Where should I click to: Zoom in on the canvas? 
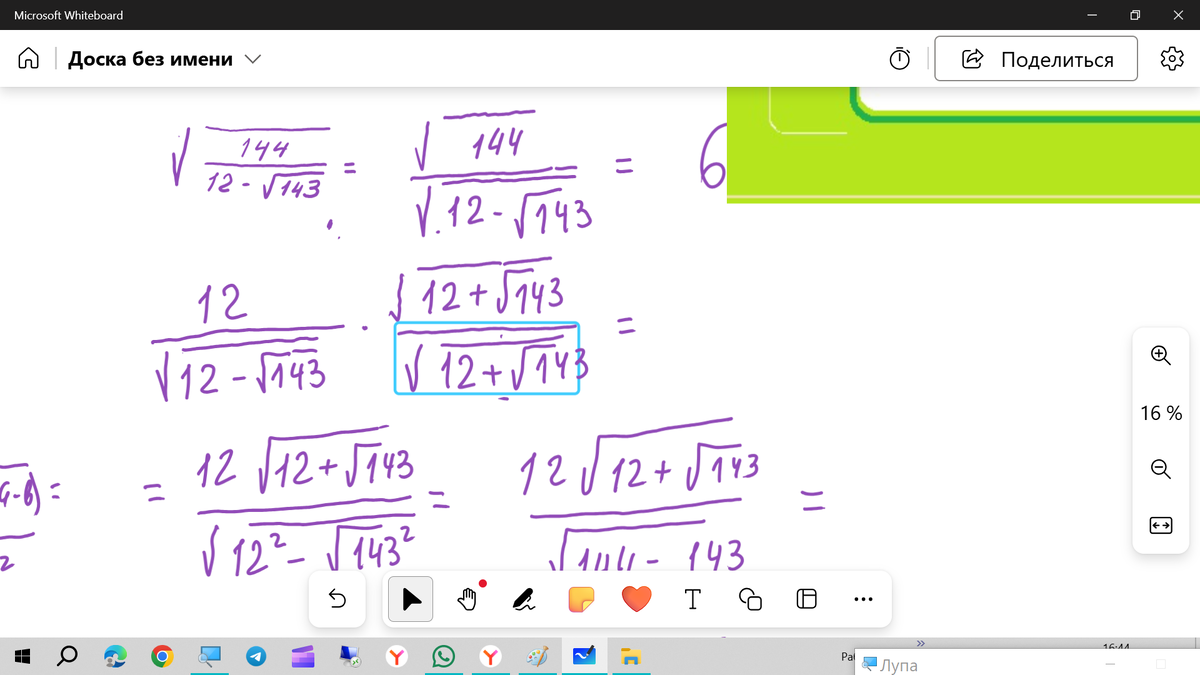coord(1160,354)
